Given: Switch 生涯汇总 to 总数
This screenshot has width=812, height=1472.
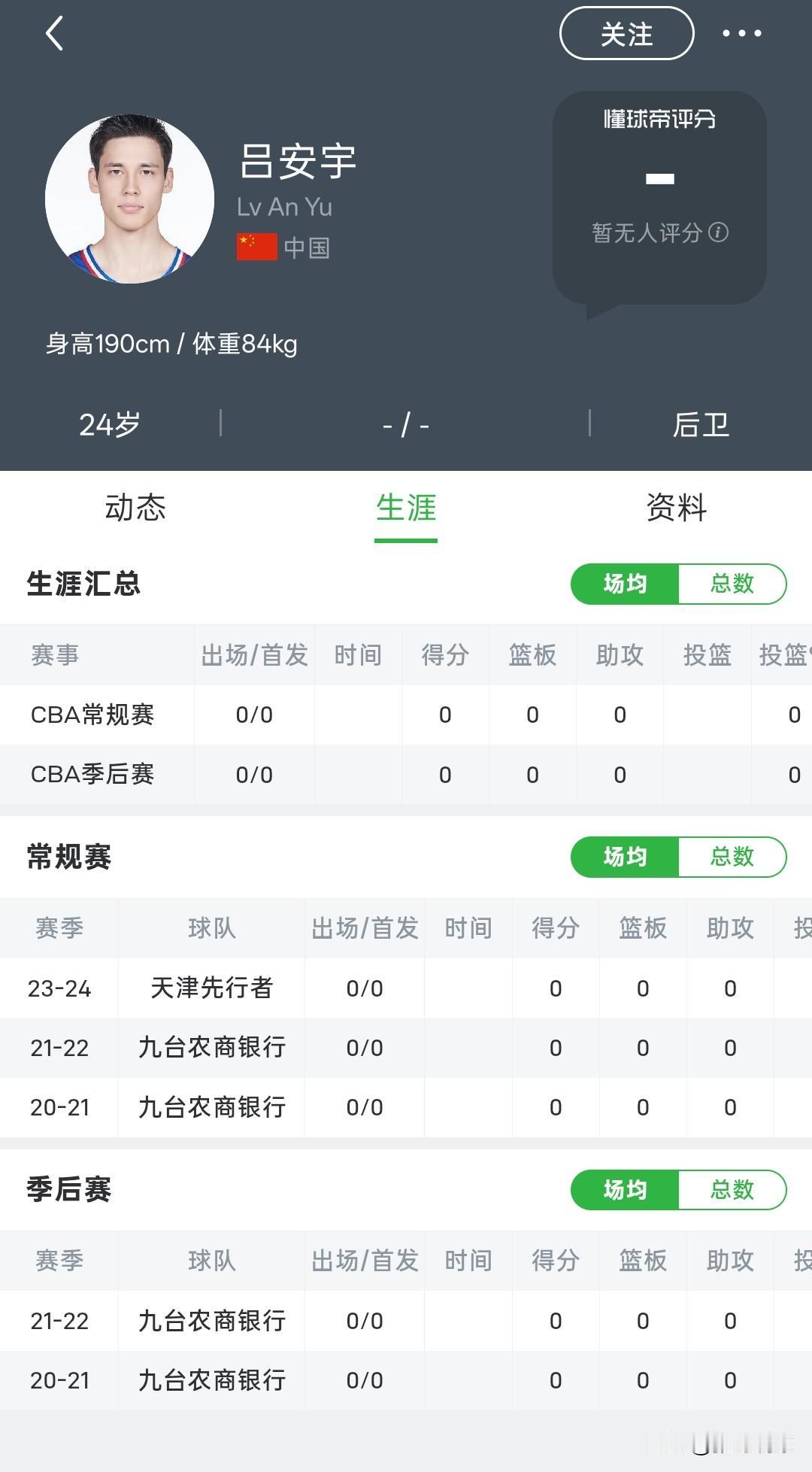Looking at the screenshot, I should pyautogui.click(x=732, y=584).
